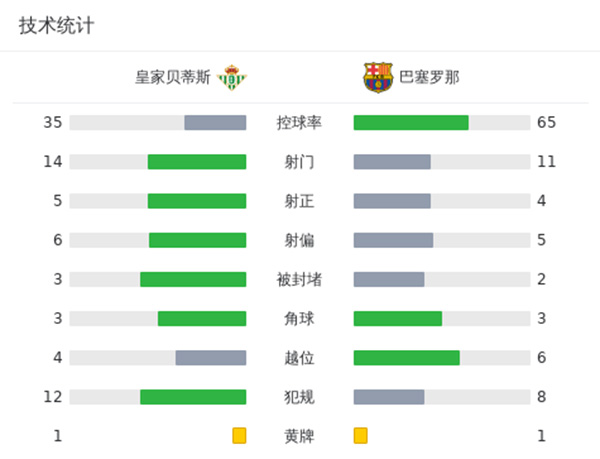Viewport: 600px width, 459px height.
Task: Click Barcelona's 越位 offside bar
Action: pos(441,357)
